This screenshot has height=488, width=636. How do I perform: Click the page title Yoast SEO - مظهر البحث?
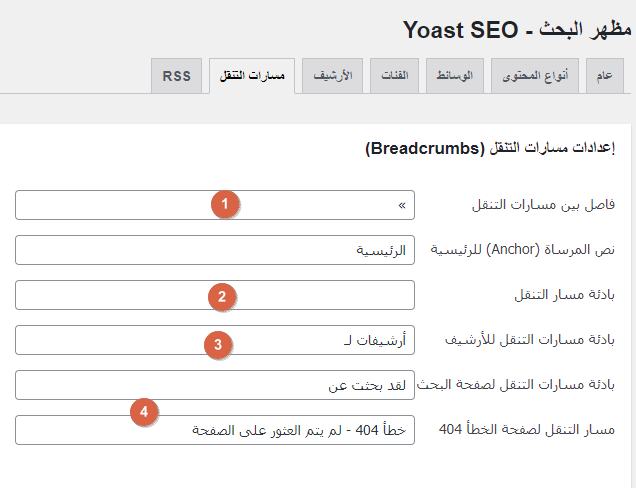pyautogui.click(x=517, y=30)
